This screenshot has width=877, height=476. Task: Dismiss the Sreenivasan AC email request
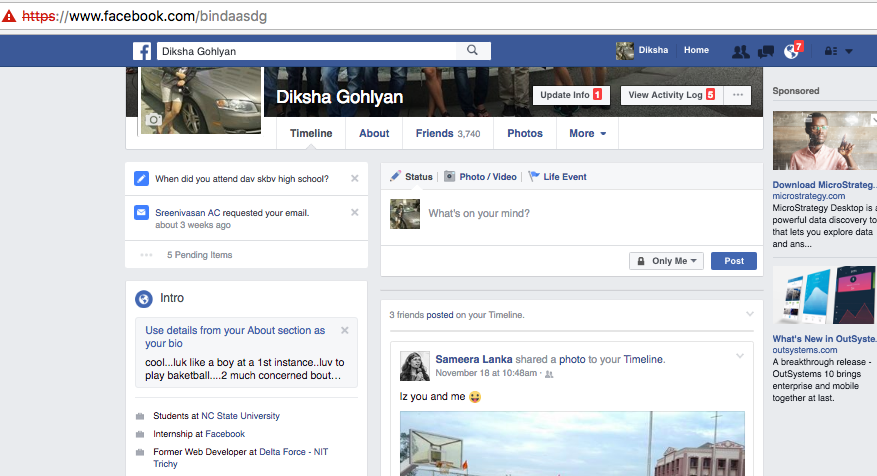355,213
